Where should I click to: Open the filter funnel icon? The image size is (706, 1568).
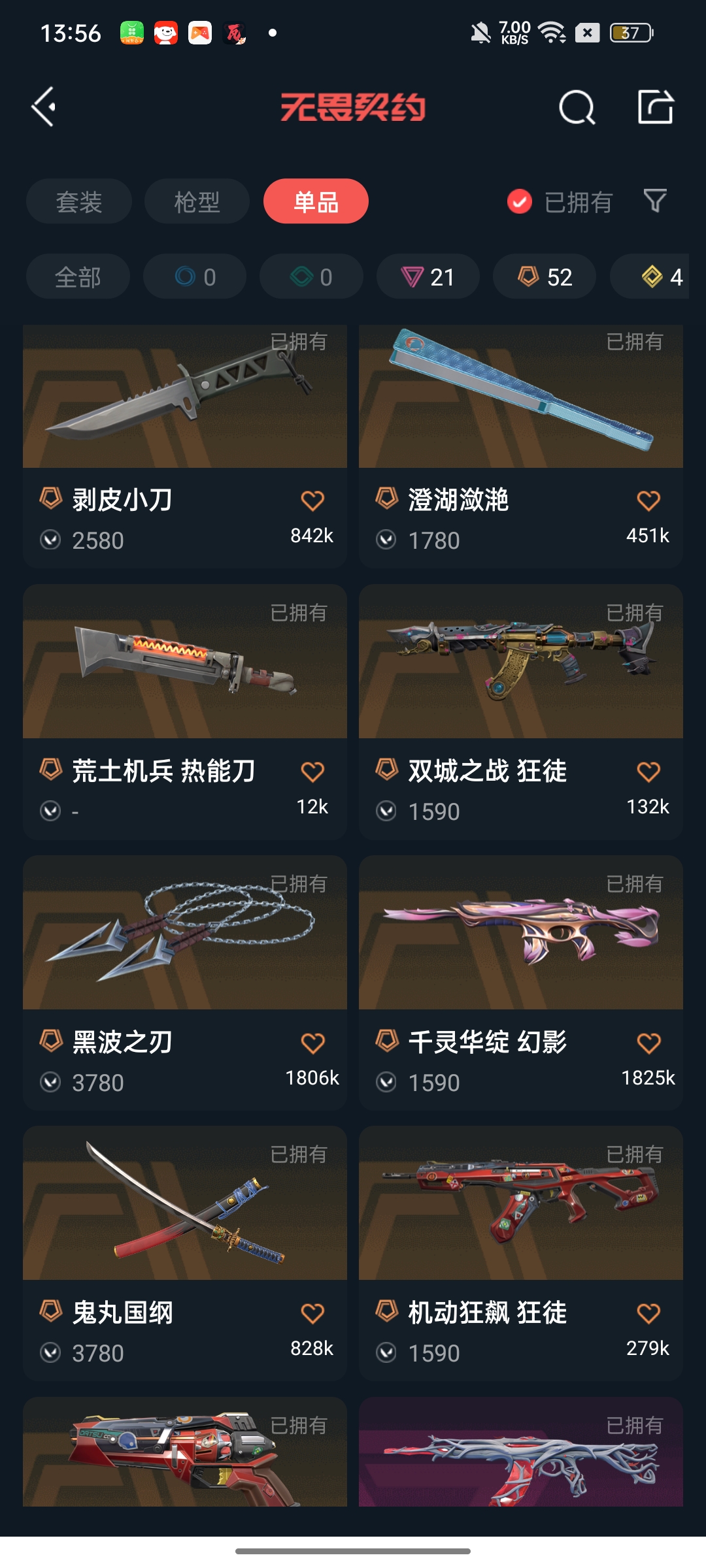(655, 201)
